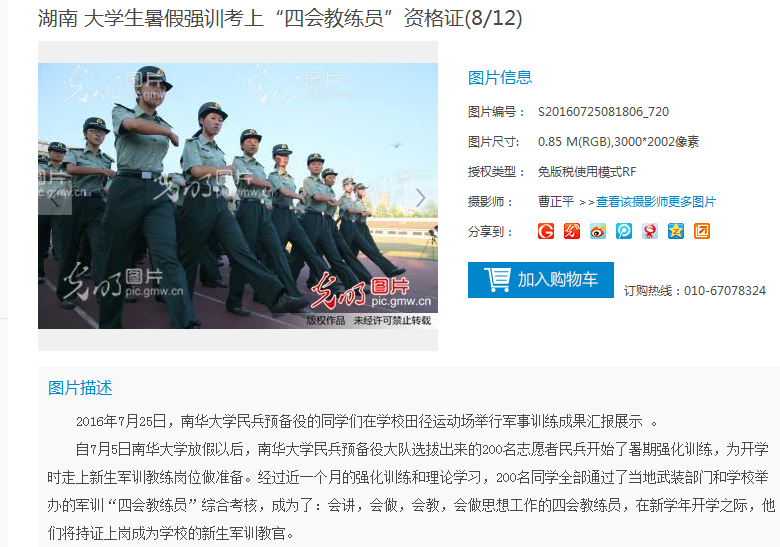Click image ID S20160725081806_720
Image resolution: width=780 pixels, height=547 pixels.
point(603,112)
